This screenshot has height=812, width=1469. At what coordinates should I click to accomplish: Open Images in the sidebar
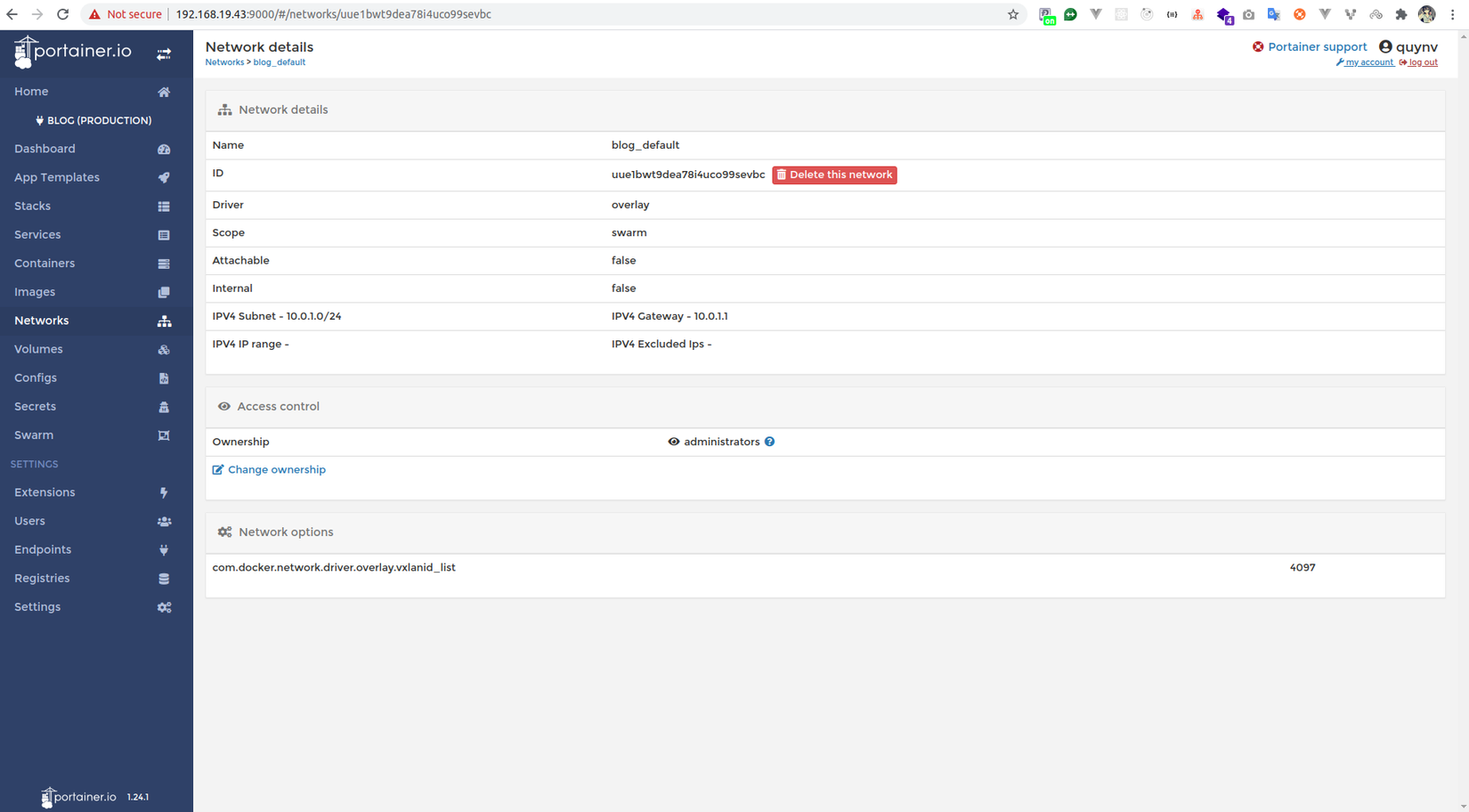pyautogui.click(x=35, y=292)
